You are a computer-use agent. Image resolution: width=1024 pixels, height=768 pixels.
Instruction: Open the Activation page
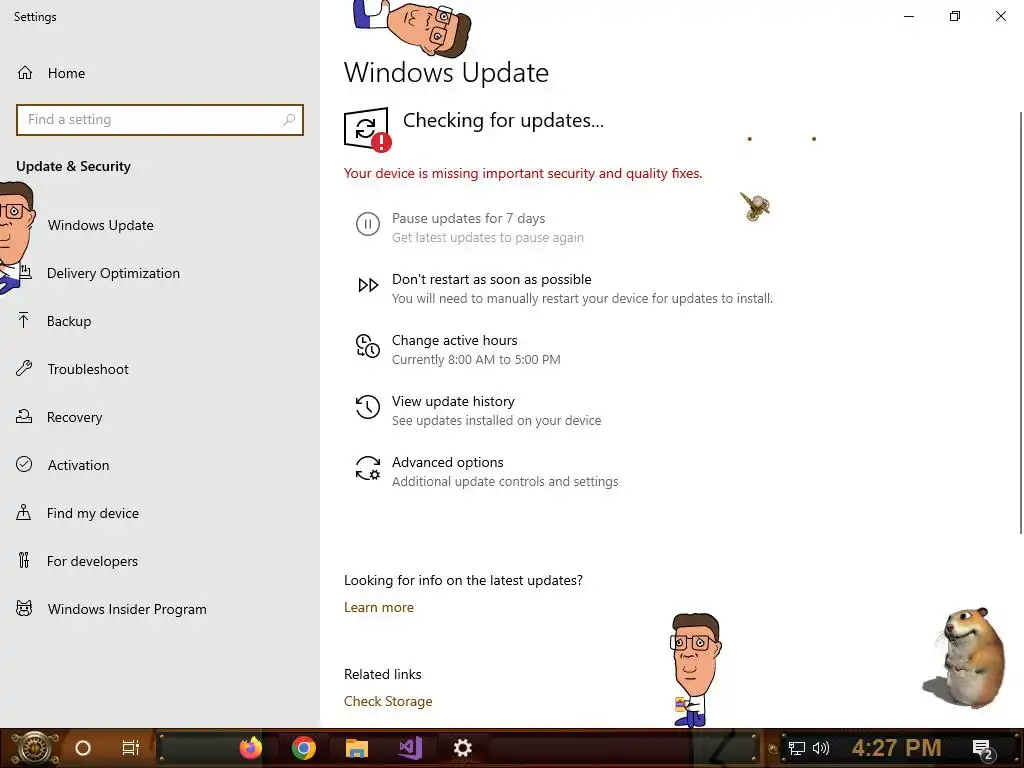point(160,465)
